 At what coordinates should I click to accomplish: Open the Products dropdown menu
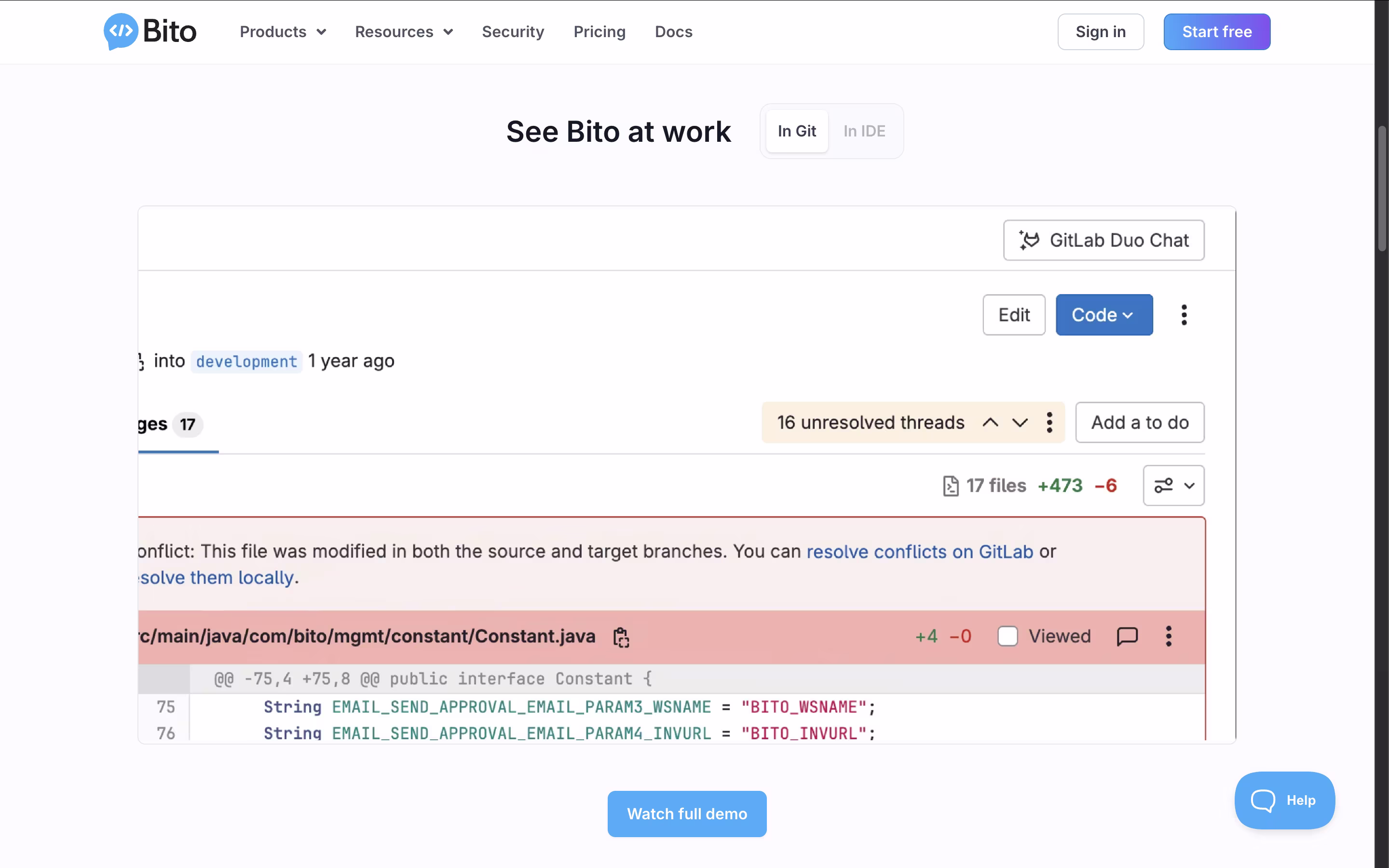click(283, 31)
